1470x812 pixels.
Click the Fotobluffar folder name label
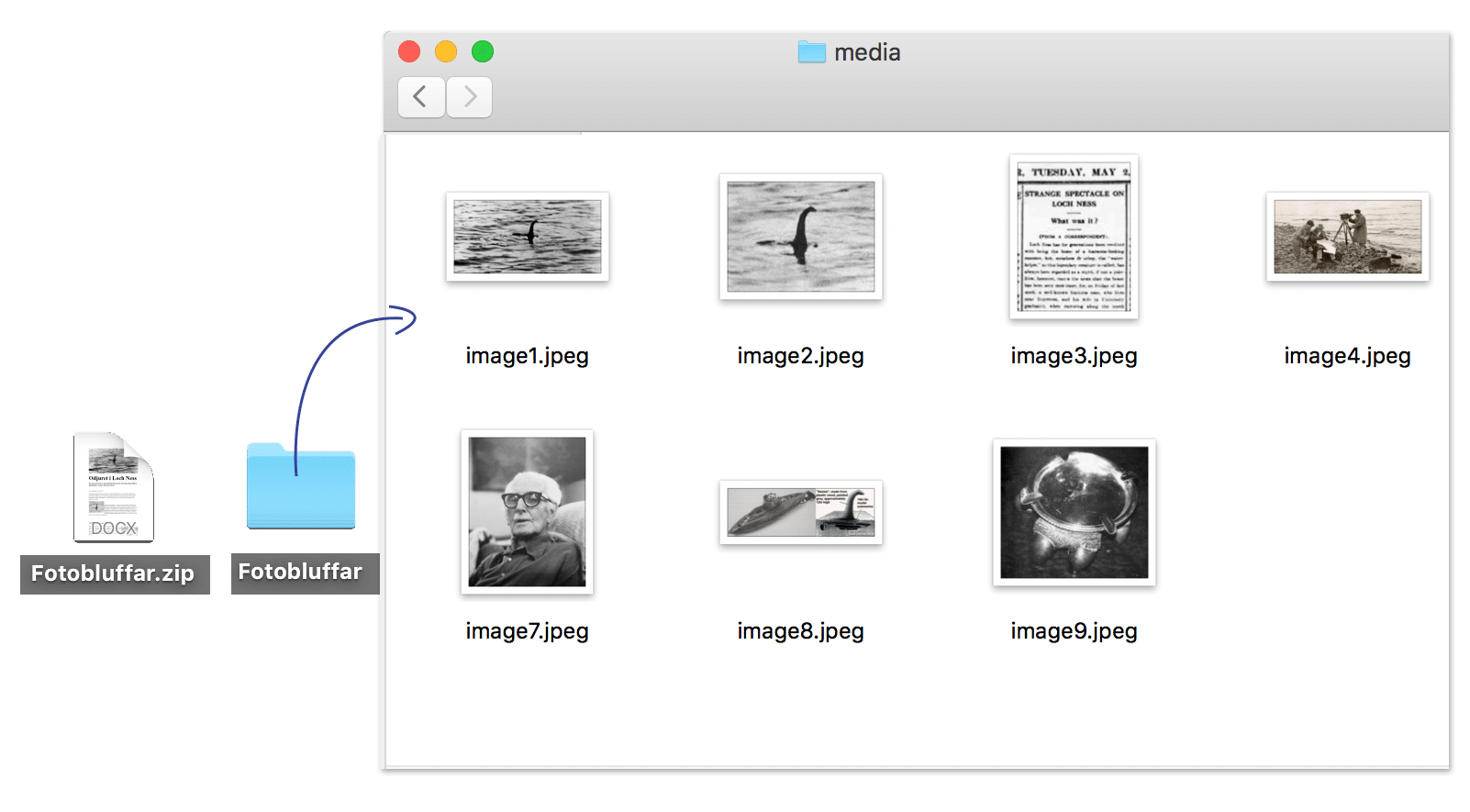301,573
